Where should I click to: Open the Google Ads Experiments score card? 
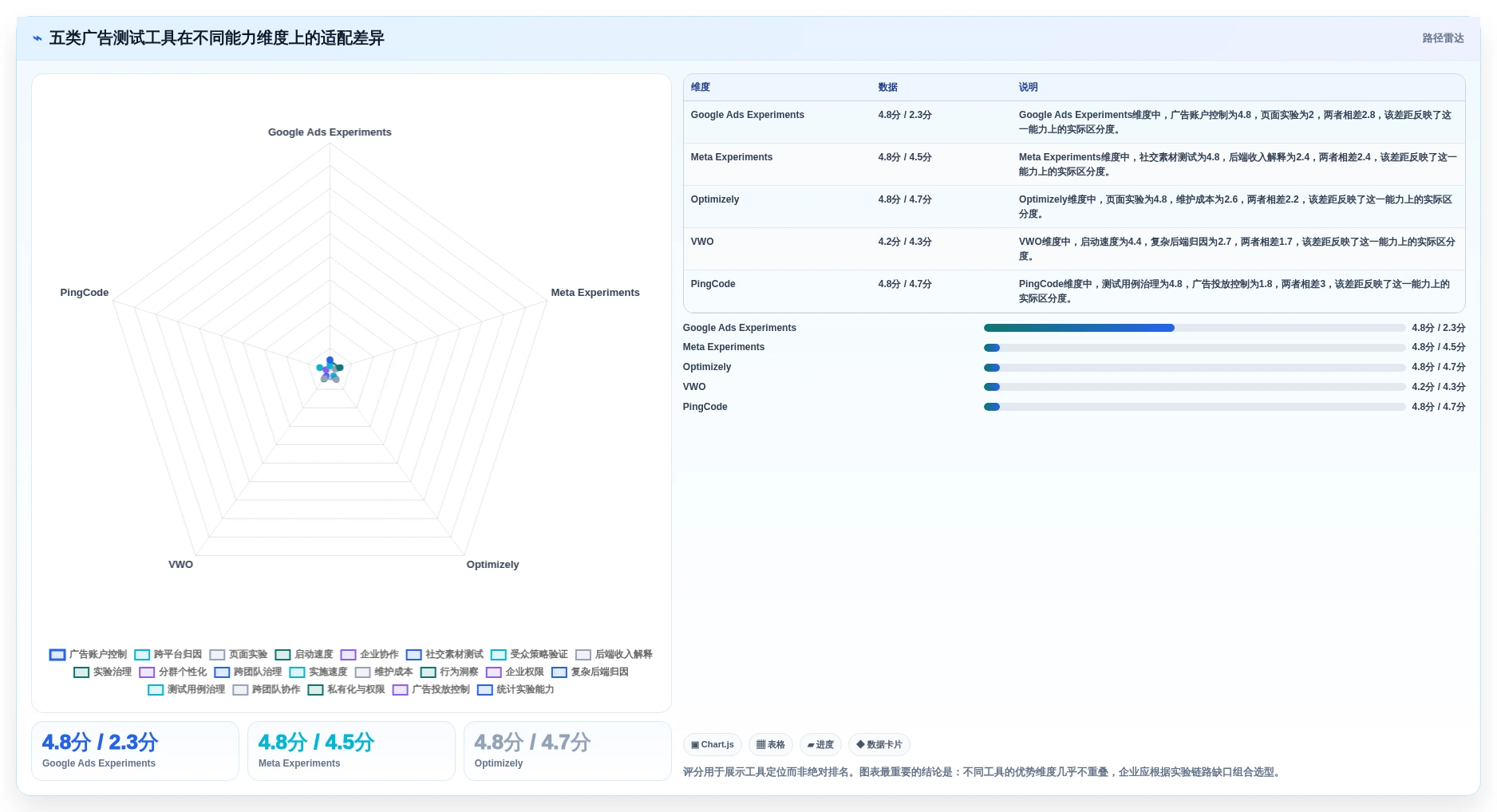click(135, 751)
